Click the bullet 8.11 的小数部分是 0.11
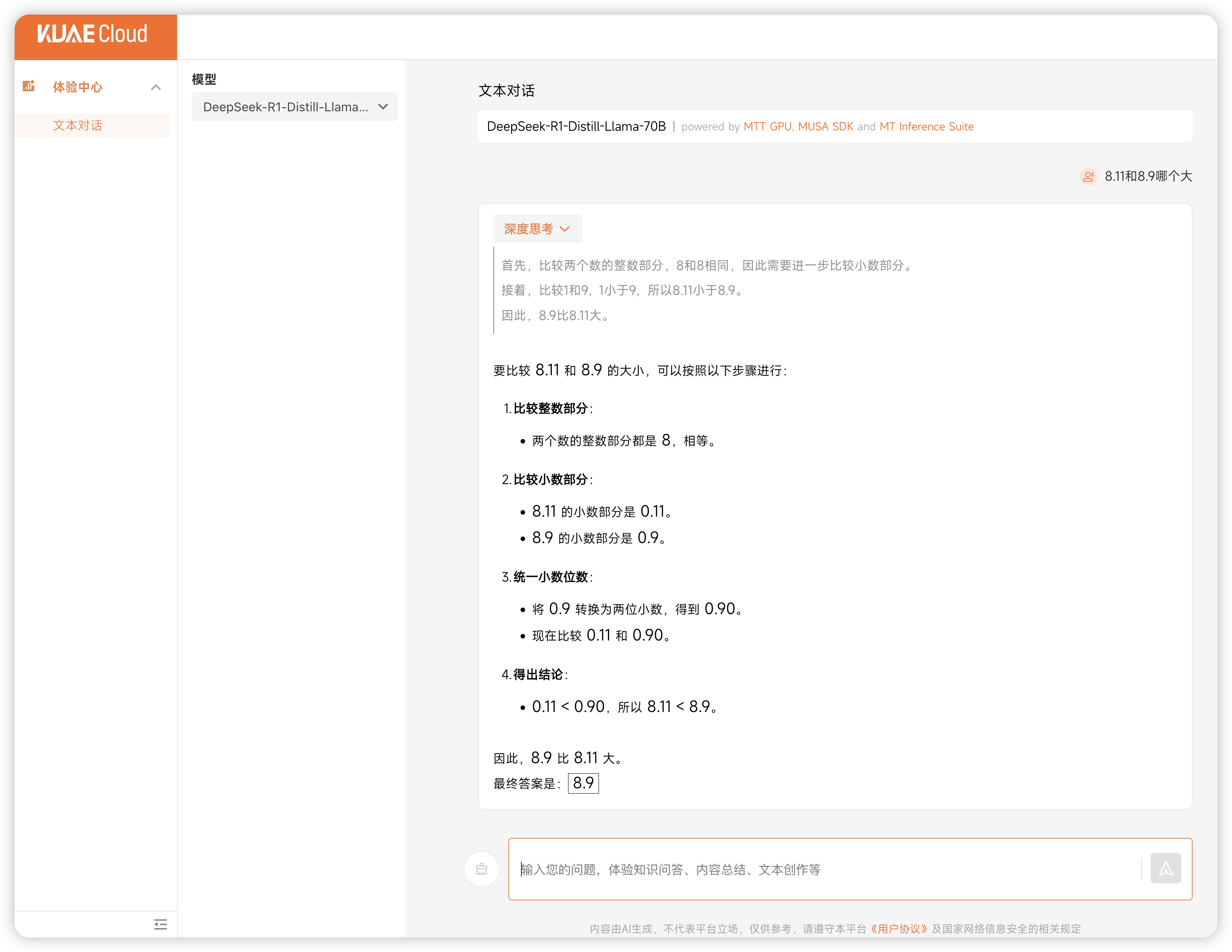This screenshot has height=952, width=1232. tap(602, 511)
